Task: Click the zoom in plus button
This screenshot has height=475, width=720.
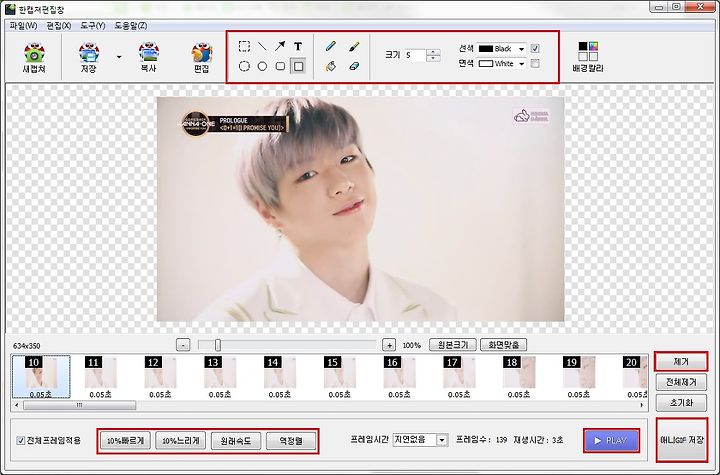Action: pyautogui.click(x=389, y=345)
